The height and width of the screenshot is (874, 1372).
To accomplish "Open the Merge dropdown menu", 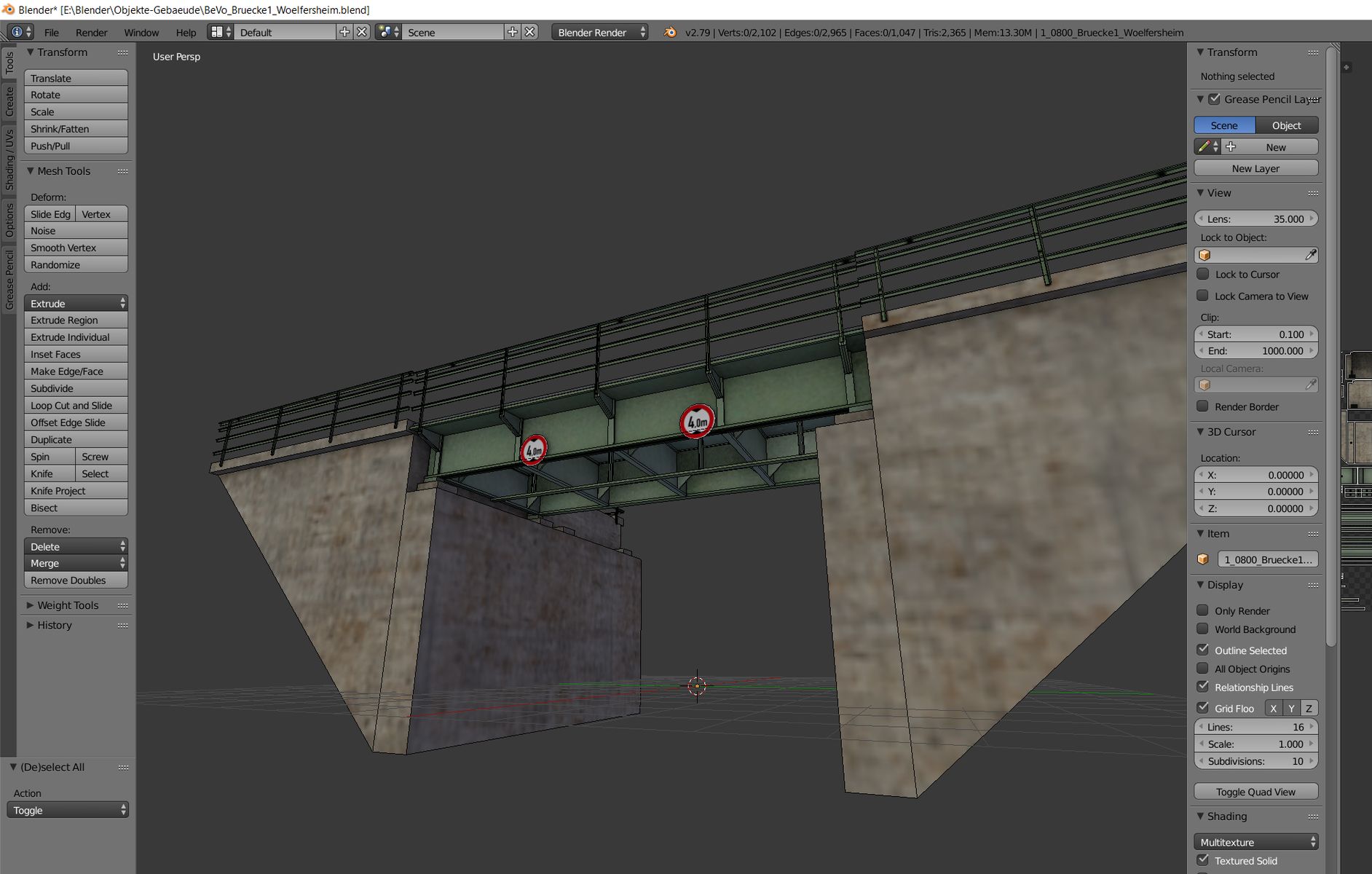I will [x=76, y=563].
